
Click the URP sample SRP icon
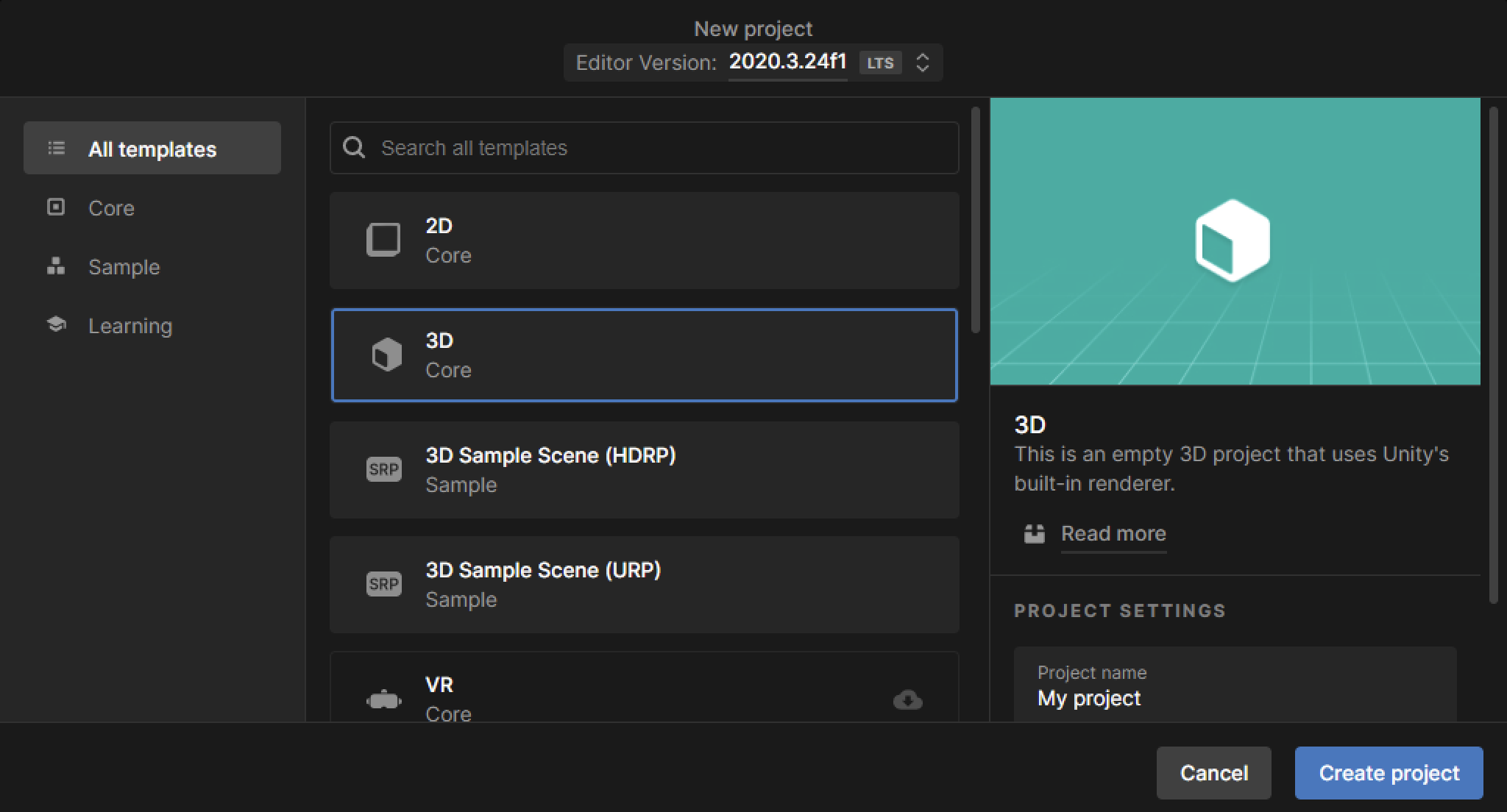point(384,584)
